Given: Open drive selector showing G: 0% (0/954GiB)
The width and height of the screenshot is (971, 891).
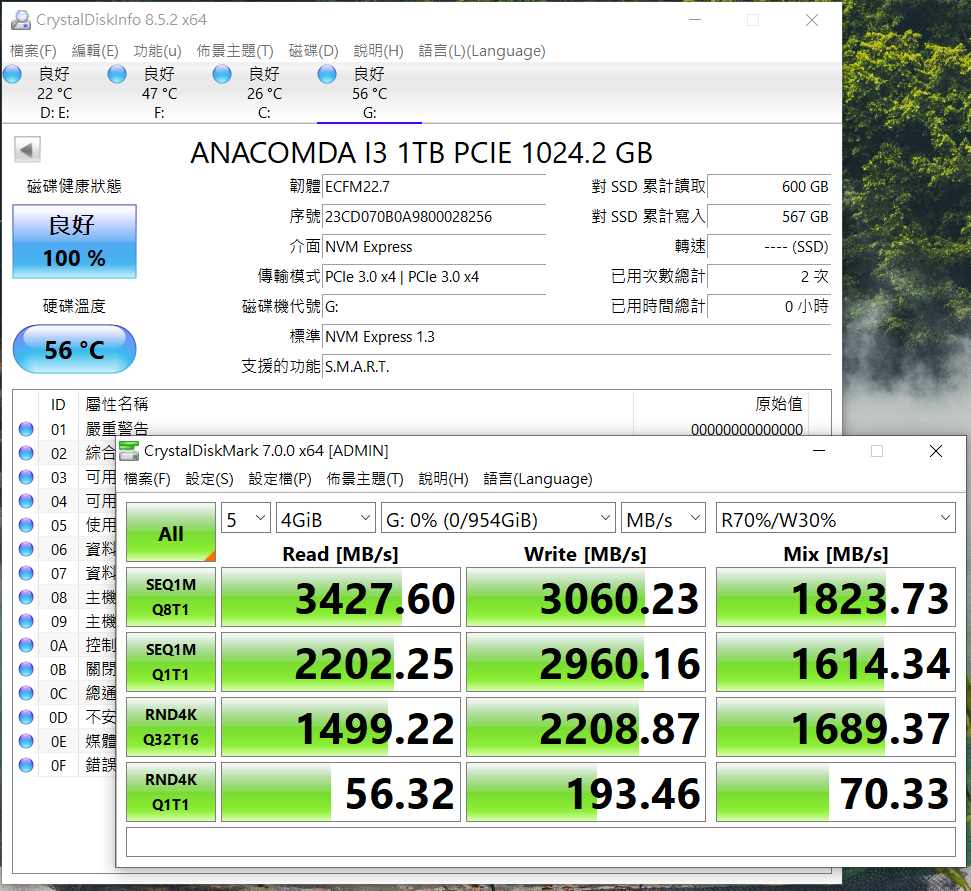Looking at the screenshot, I should pyautogui.click(x=498, y=518).
